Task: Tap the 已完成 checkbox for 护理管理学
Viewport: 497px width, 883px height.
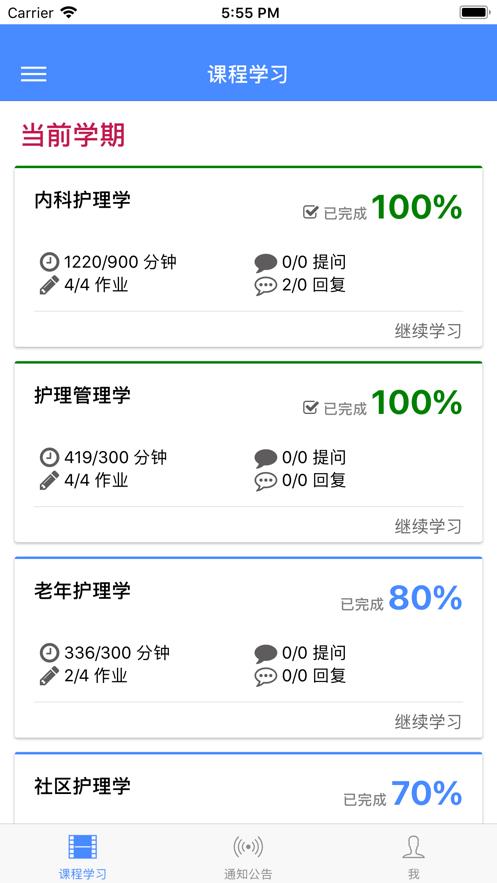Action: click(310, 408)
